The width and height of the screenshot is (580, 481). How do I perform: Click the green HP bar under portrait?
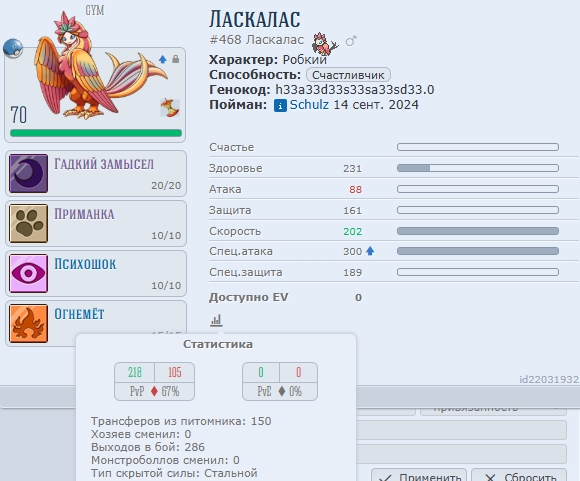(96, 133)
